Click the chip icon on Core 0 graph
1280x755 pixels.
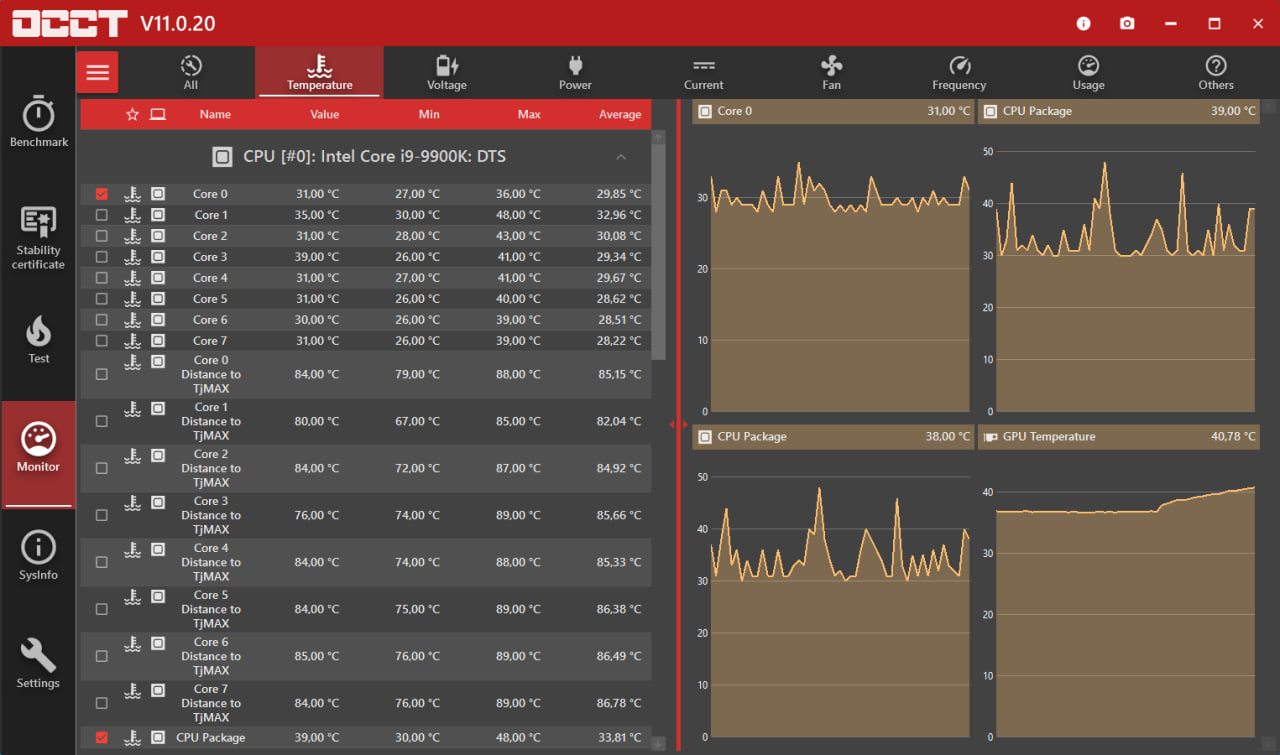(705, 111)
